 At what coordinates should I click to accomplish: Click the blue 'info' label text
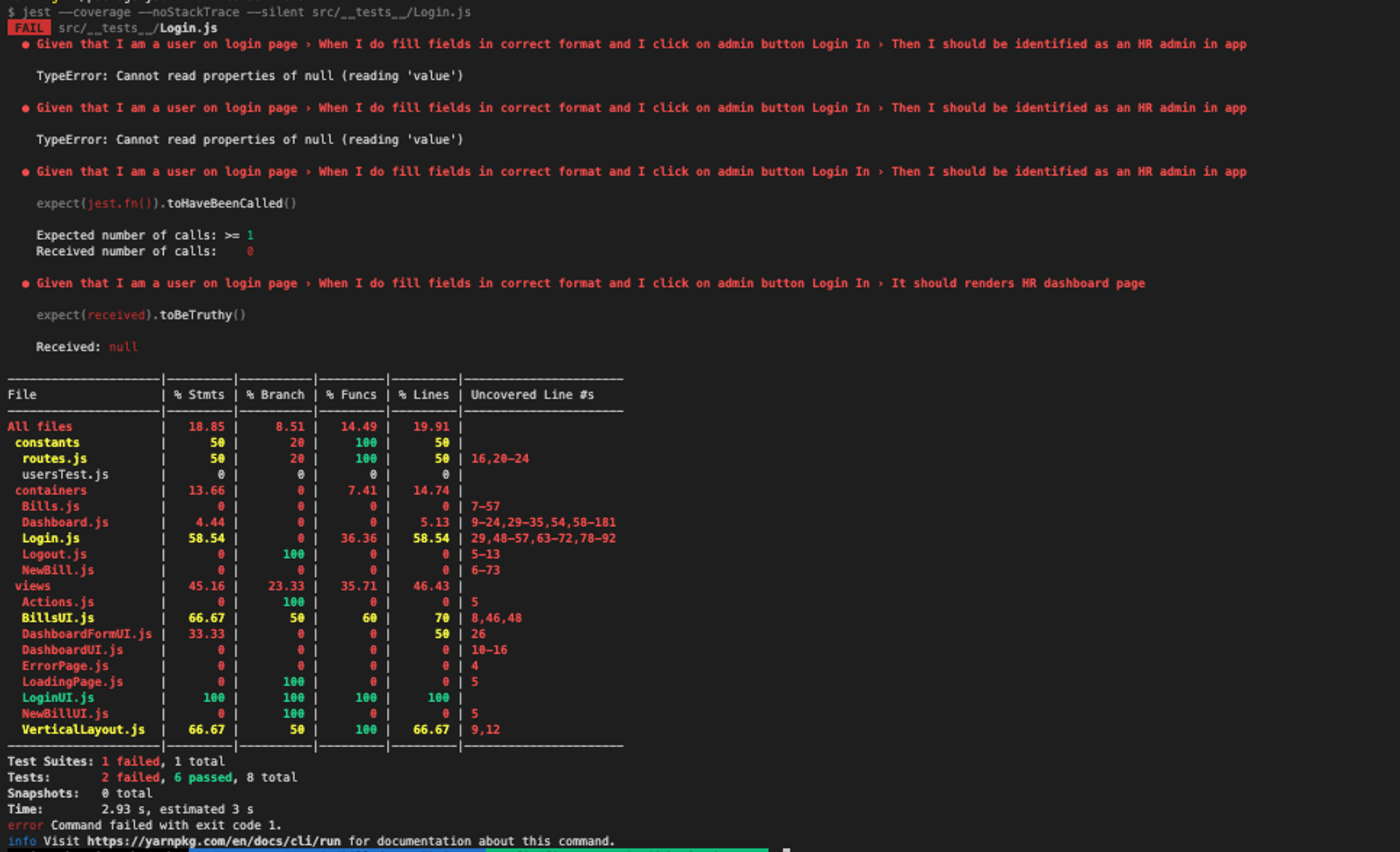(22, 841)
